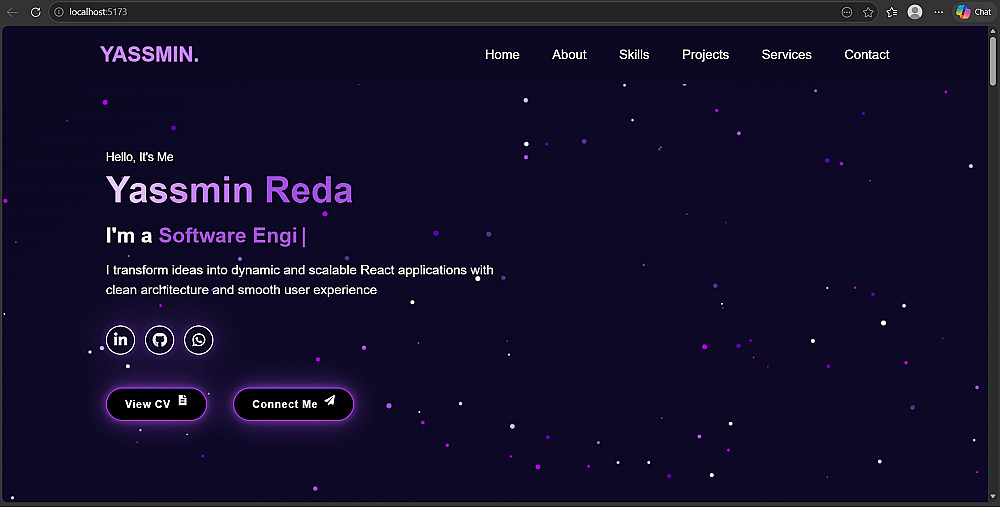Go back with the browser back arrow
This screenshot has width=1000, height=507.
pyautogui.click(x=12, y=12)
